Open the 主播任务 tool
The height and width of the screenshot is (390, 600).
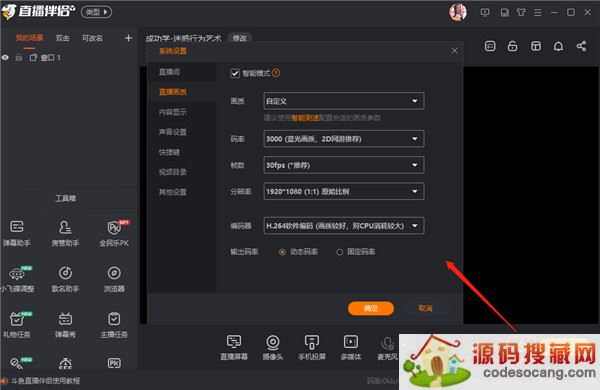click(114, 325)
